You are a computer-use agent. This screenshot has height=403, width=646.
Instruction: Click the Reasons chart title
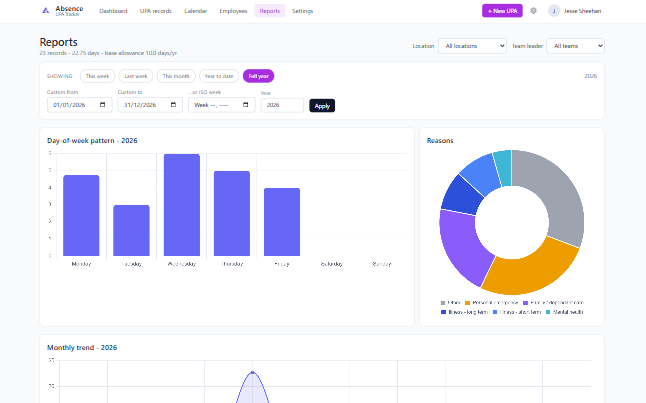pos(440,141)
